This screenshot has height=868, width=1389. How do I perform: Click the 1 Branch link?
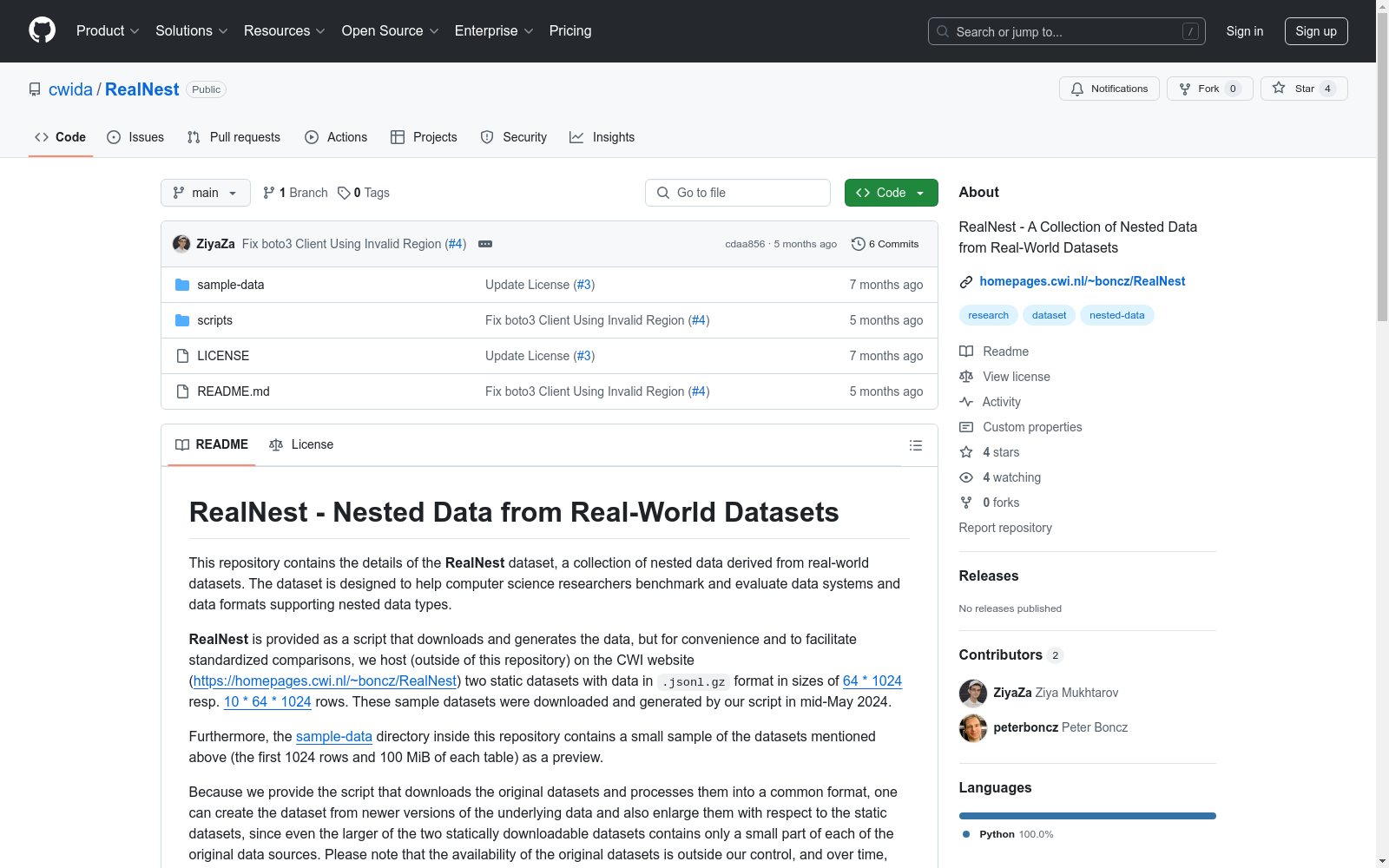click(x=295, y=193)
